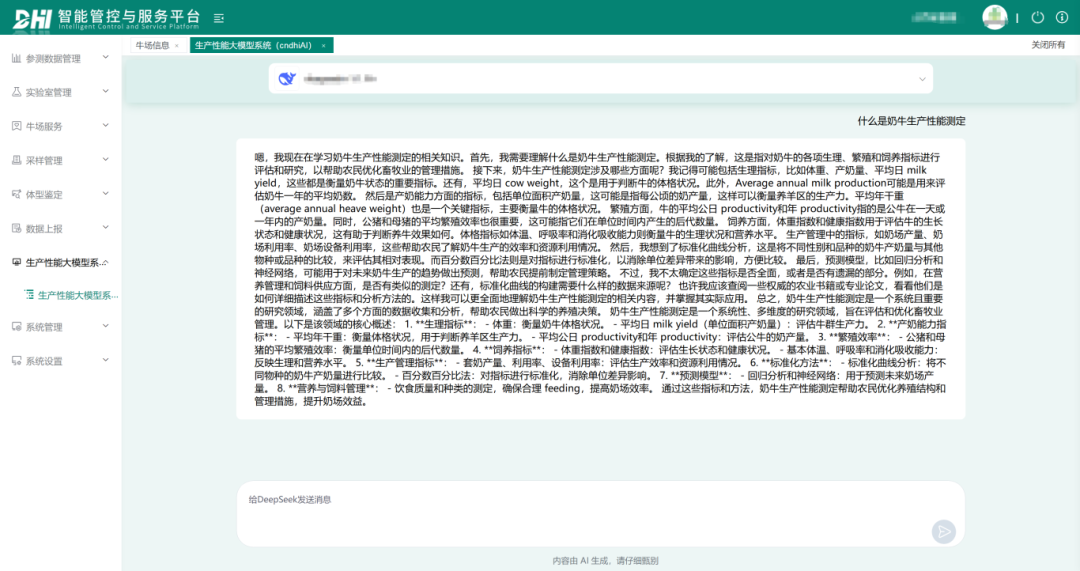Select the 生产性能大模型系统 submenu item
Viewport: 1080px width, 571px height.
[x=76, y=295]
